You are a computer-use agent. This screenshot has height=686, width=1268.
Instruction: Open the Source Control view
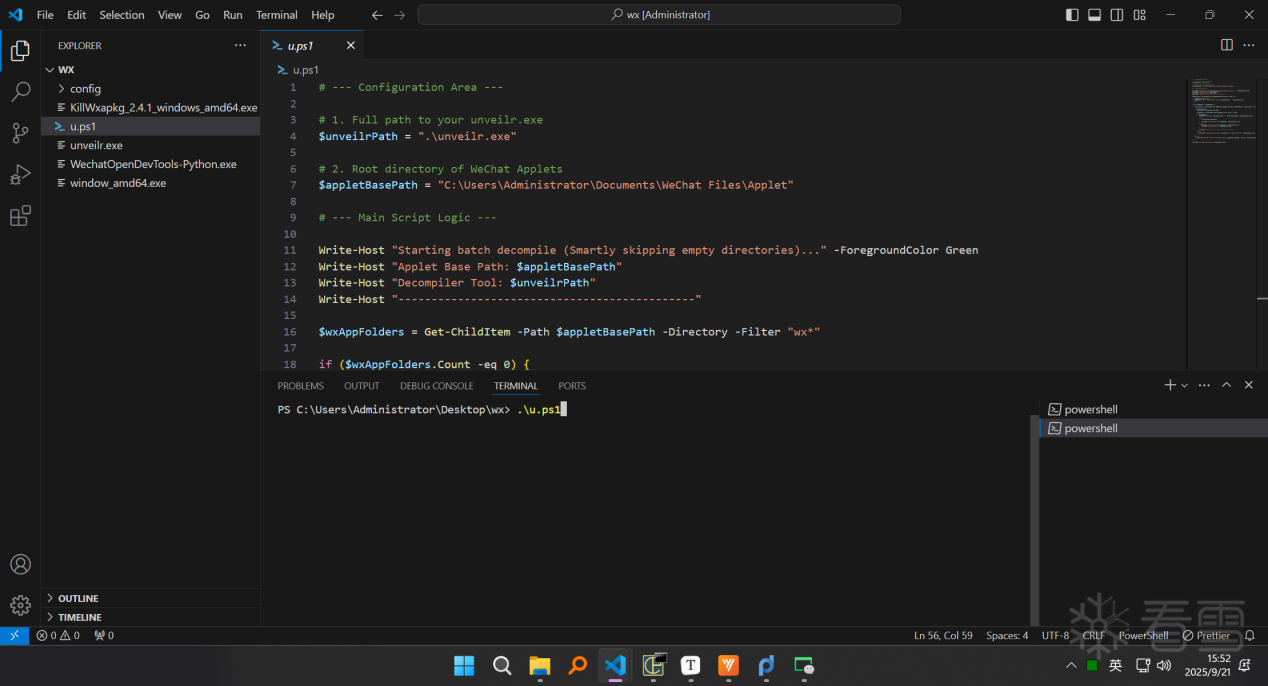pyautogui.click(x=20, y=133)
